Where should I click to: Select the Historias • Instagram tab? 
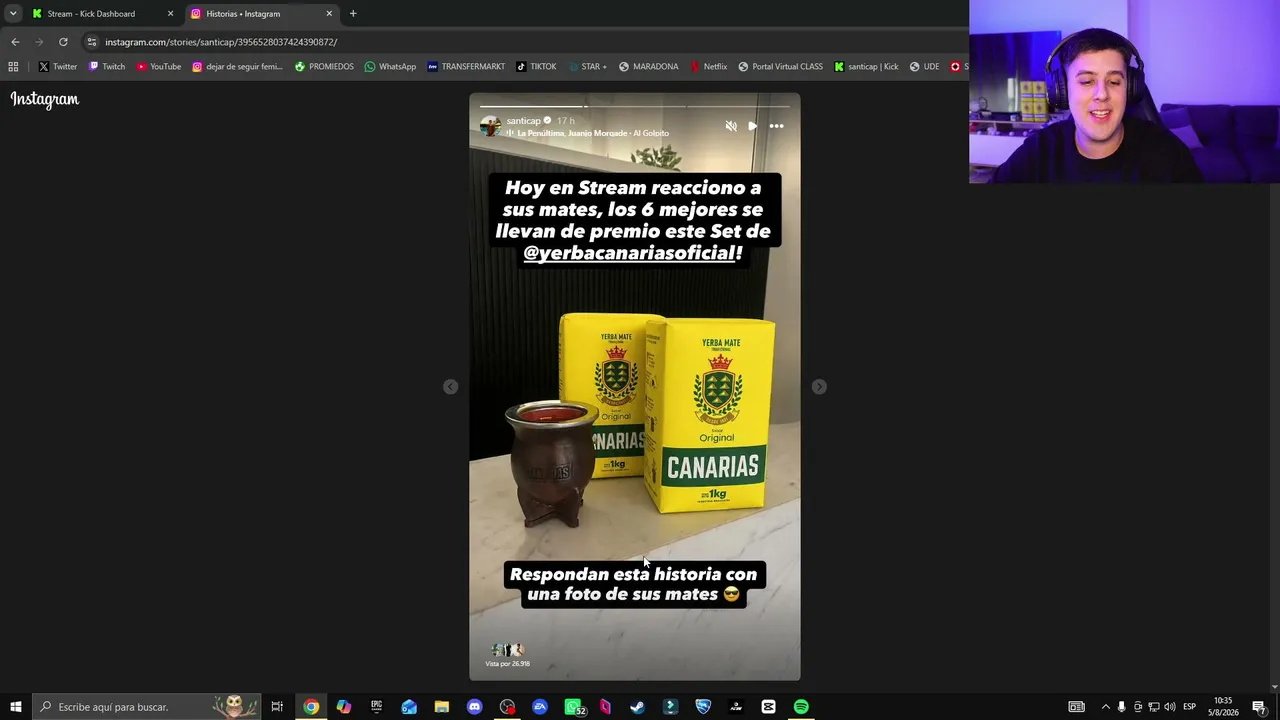(260, 14)
